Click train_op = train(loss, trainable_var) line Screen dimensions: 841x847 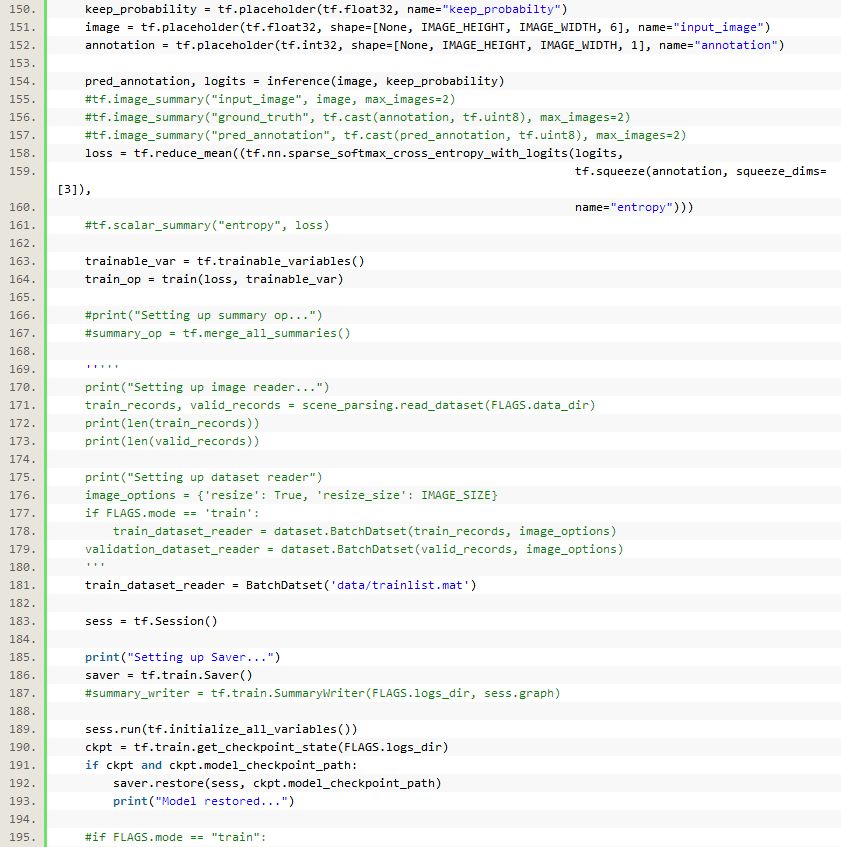click(214, 279)
